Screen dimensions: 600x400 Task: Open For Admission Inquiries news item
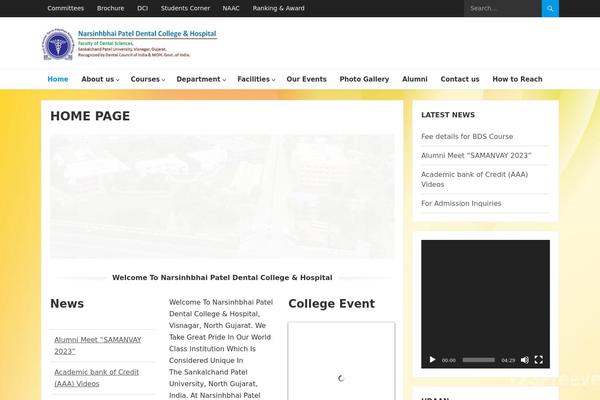[461, 204]
